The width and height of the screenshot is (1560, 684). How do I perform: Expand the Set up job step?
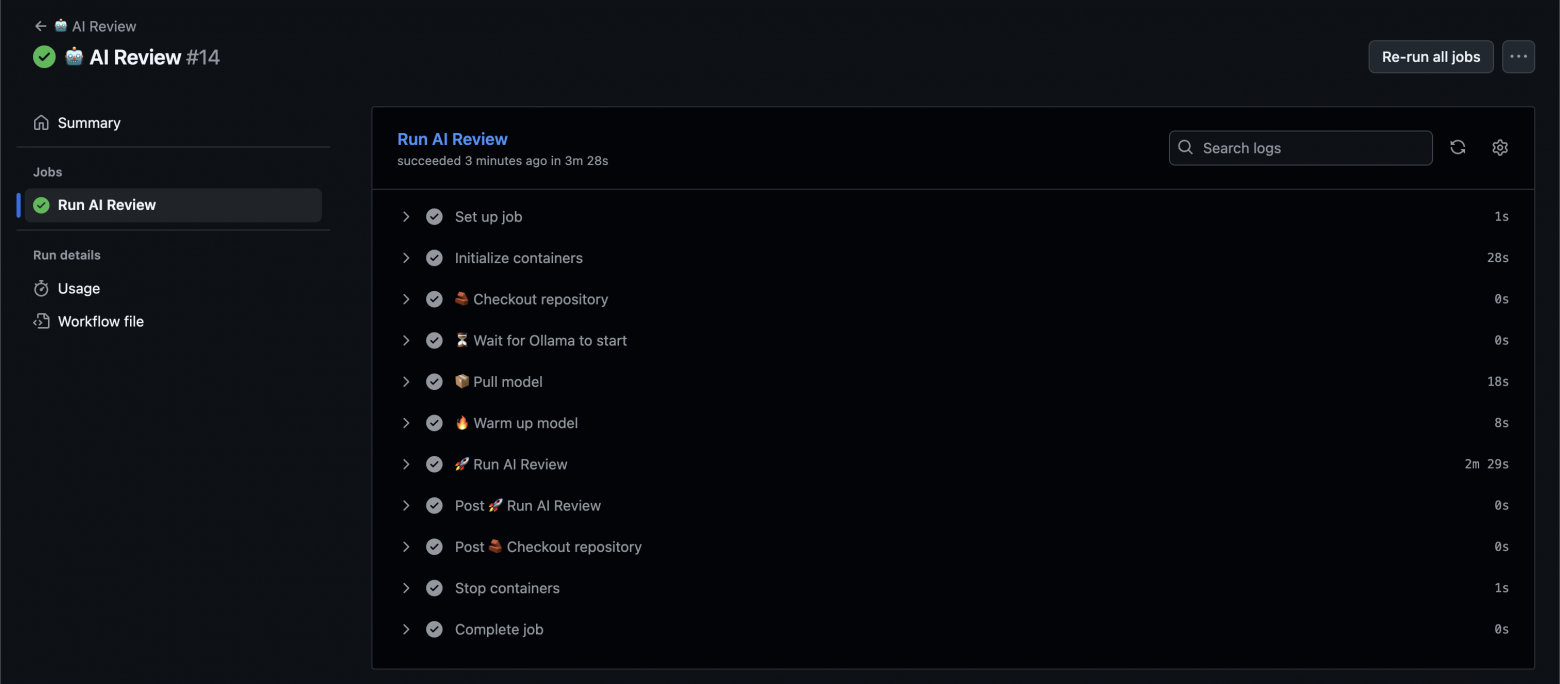[x=406, y=217]
